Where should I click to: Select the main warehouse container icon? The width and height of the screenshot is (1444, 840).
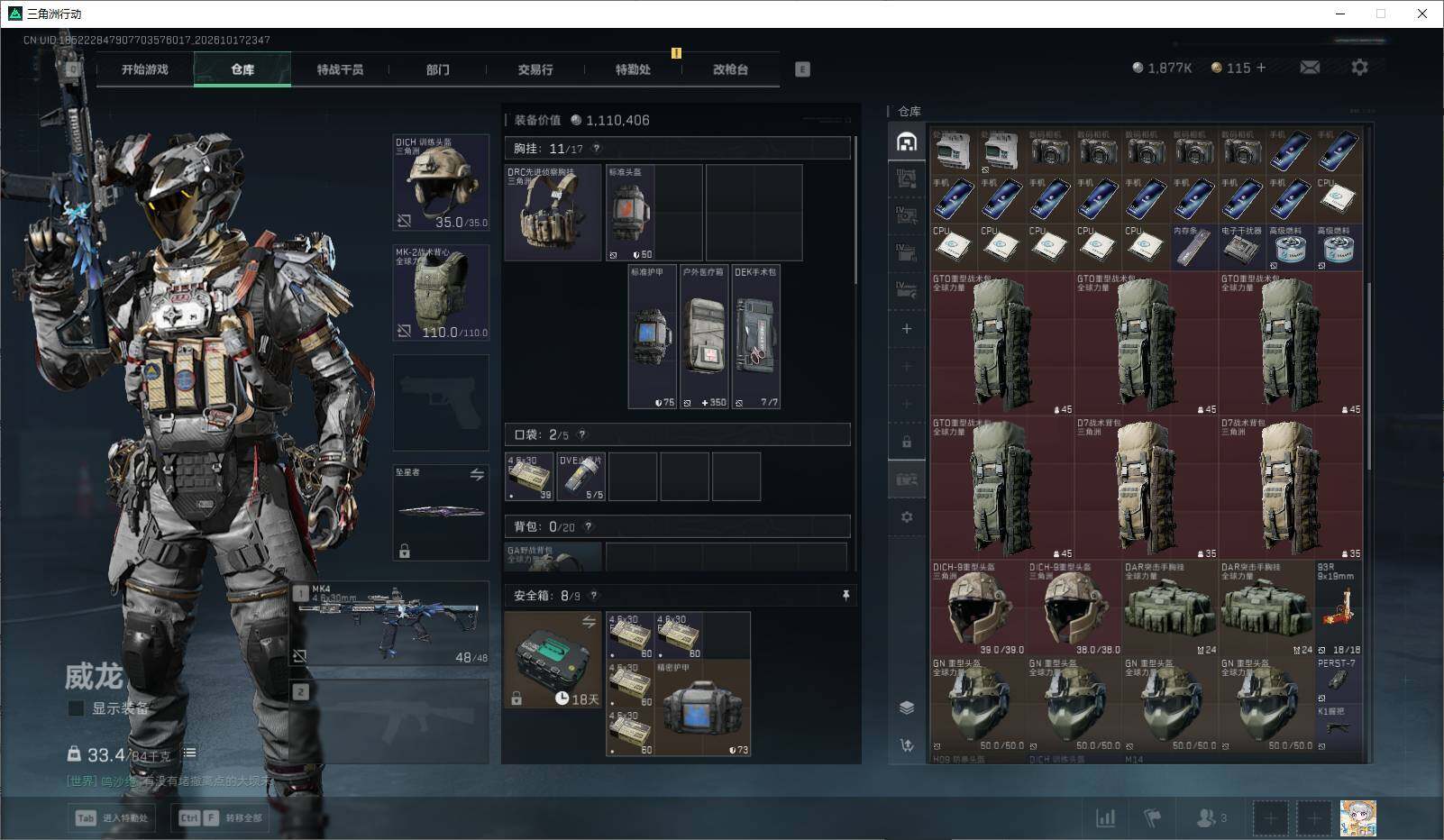coord(907,142)
